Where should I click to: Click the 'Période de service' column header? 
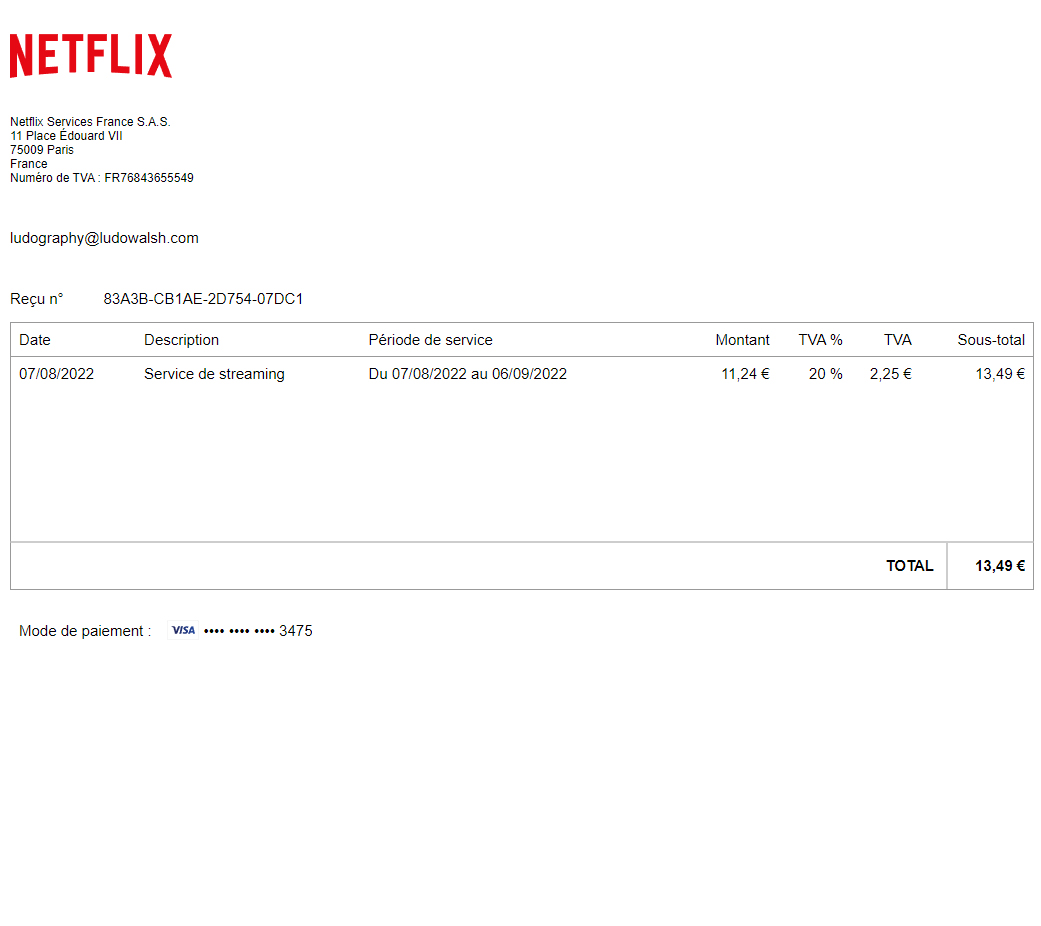430,340
